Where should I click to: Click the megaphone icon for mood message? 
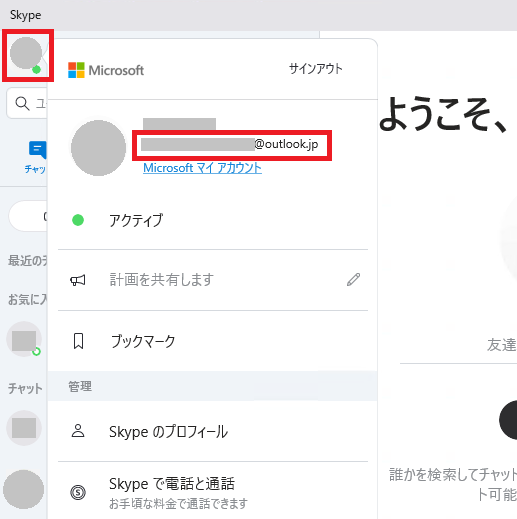tap(78, 280)
